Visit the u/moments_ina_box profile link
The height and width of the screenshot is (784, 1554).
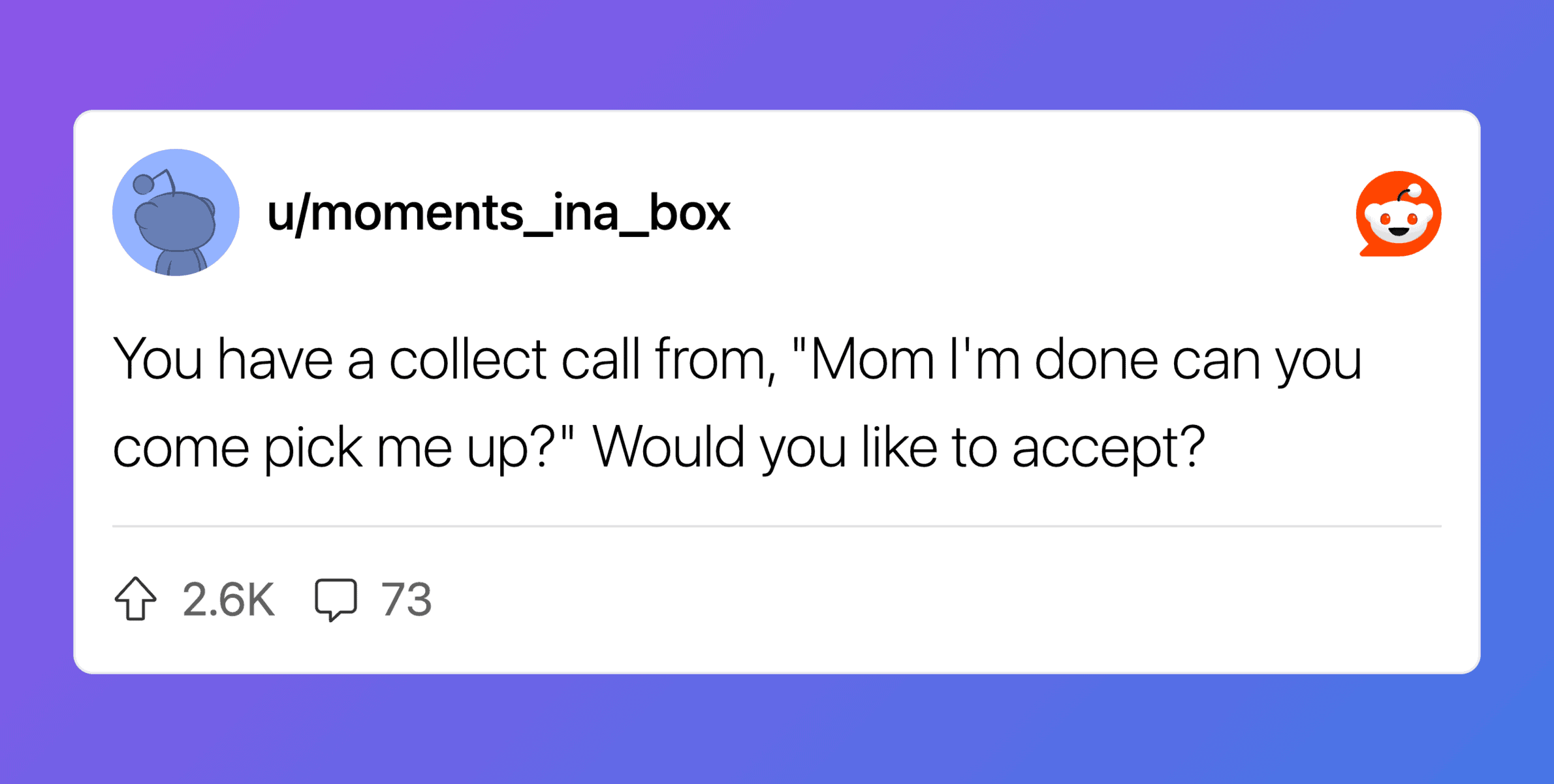(498, 213)
